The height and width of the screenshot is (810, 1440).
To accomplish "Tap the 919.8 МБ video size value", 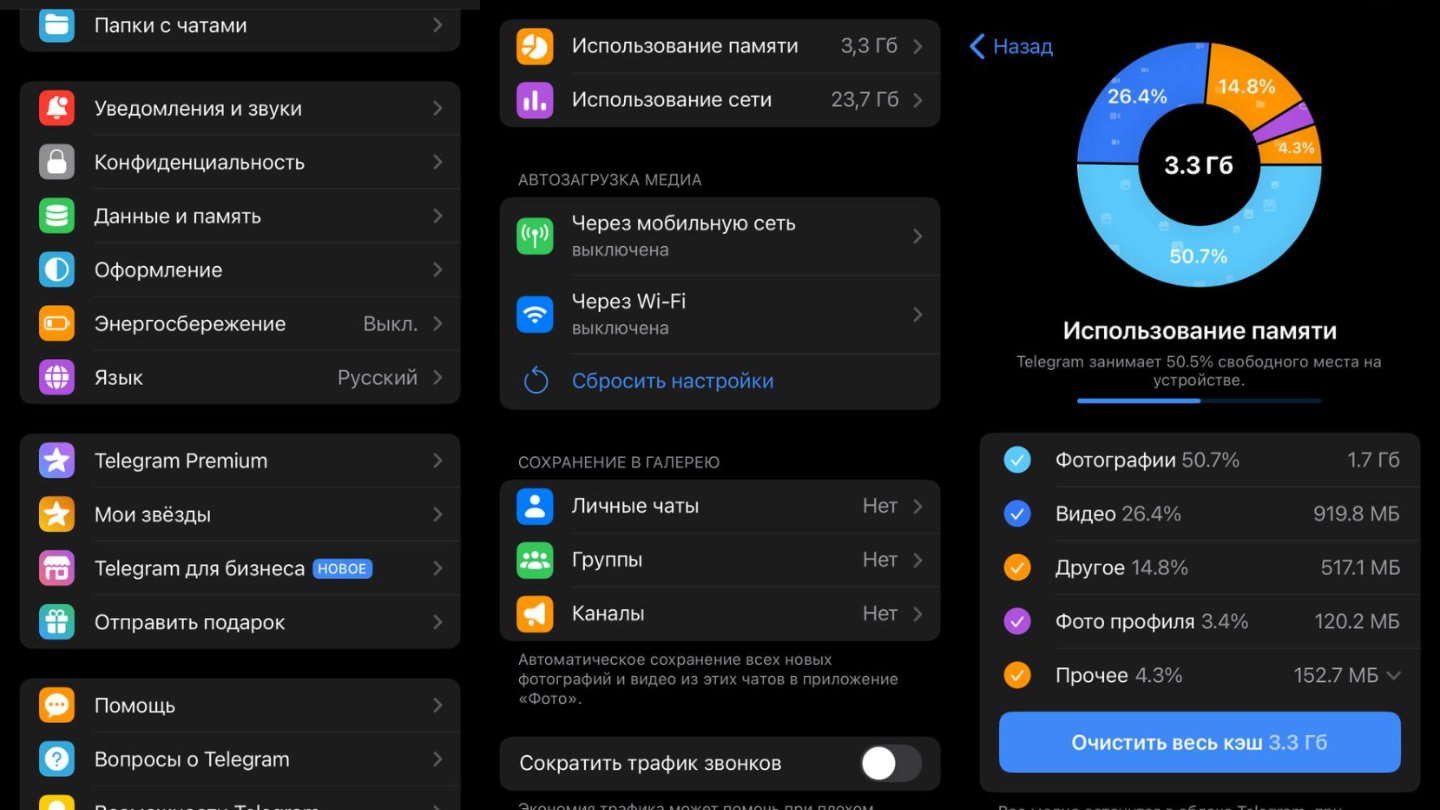I will 1356,514.
